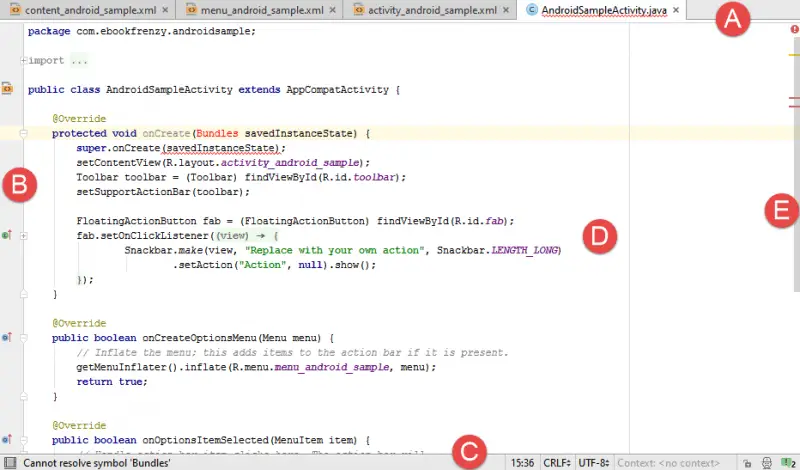
Task: Click override gutter icon beside onCreateOptionsMenu
Action: 7,338
